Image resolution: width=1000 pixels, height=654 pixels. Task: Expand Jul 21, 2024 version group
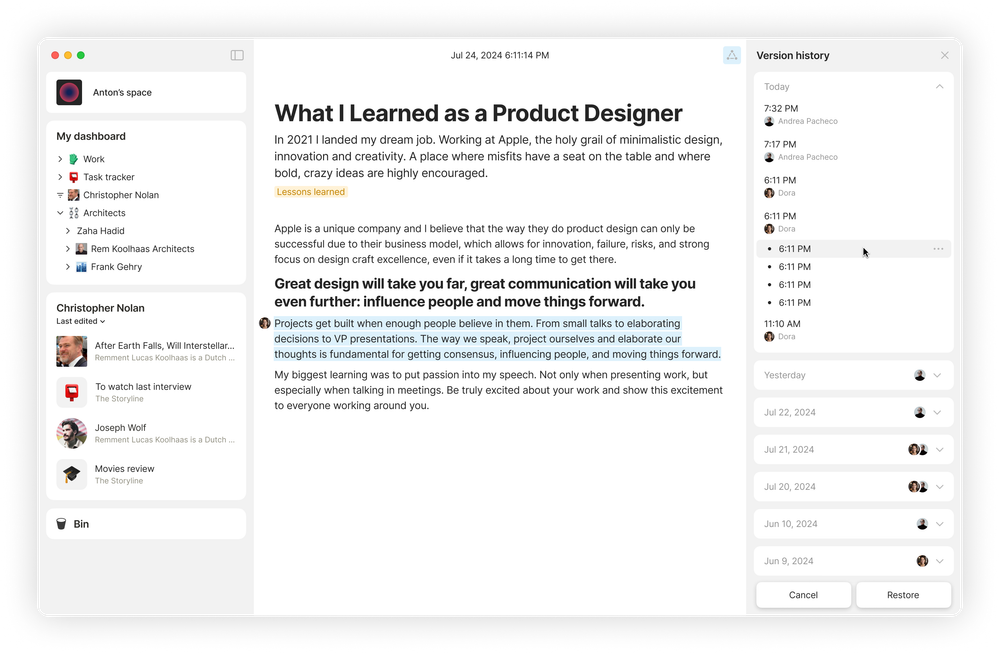click(939, 449)
